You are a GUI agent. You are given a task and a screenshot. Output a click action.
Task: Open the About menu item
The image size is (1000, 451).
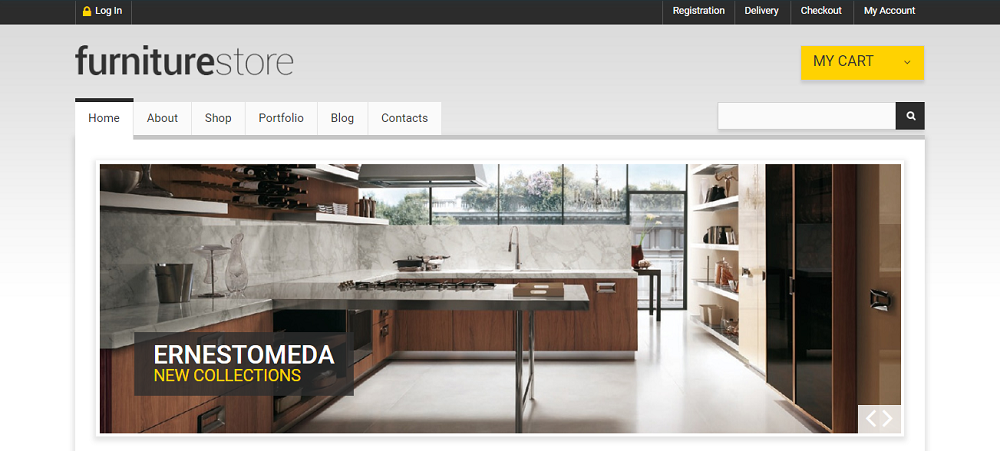click(x=162, y=118)
